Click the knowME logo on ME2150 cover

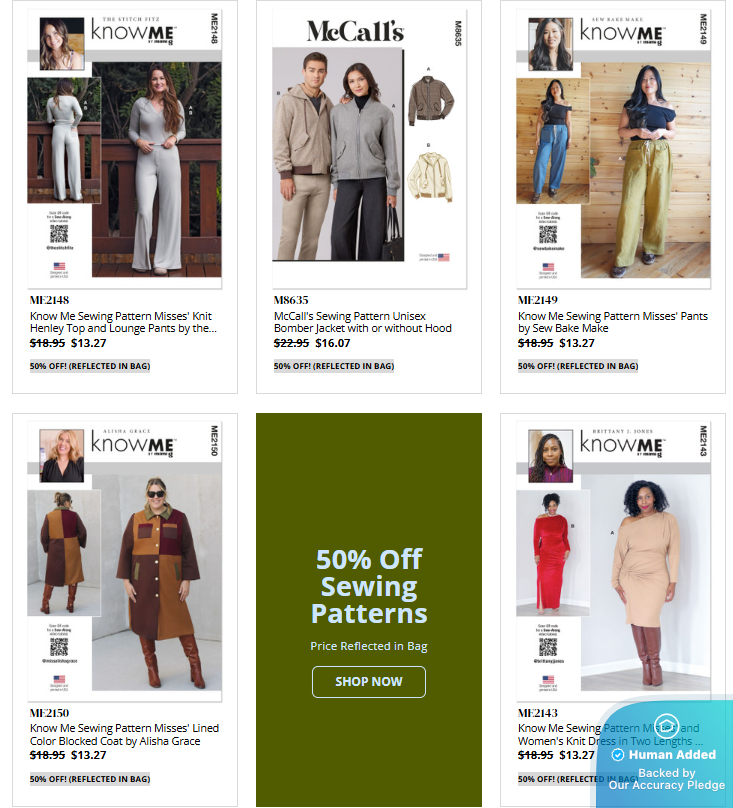tap(134, 444)
